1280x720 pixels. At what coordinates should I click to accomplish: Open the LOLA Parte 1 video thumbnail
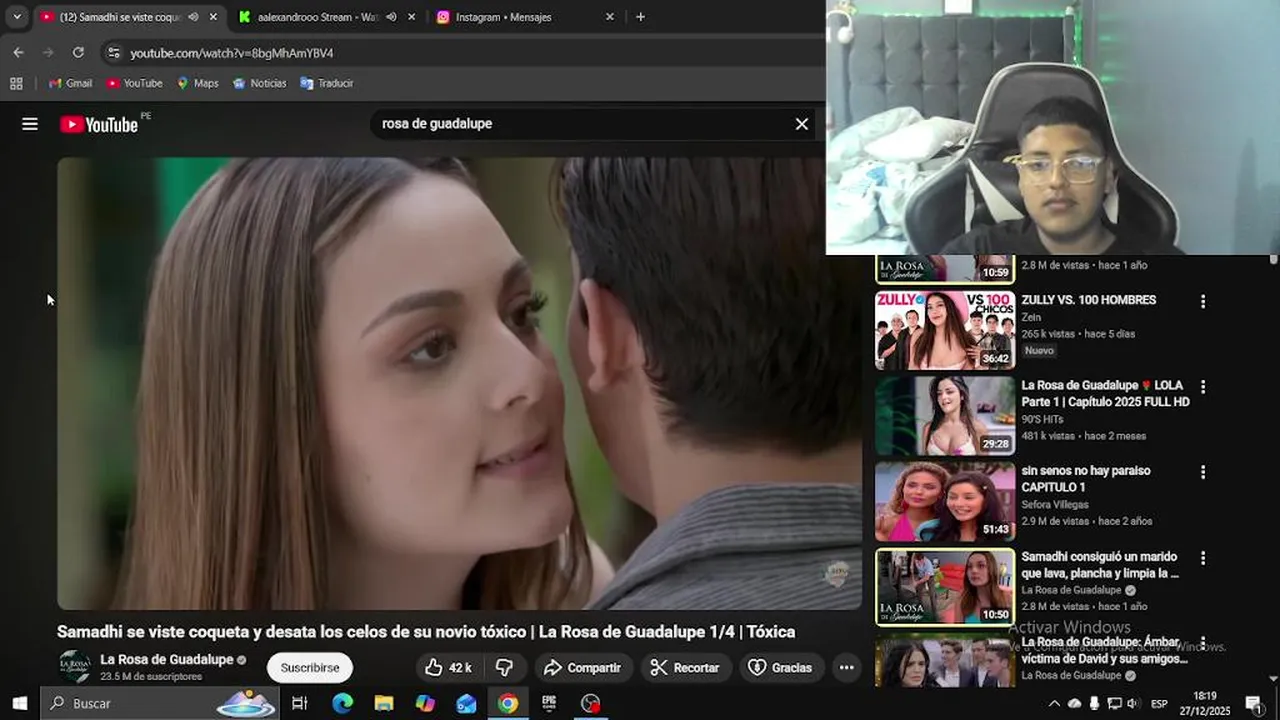click(945, 416)
